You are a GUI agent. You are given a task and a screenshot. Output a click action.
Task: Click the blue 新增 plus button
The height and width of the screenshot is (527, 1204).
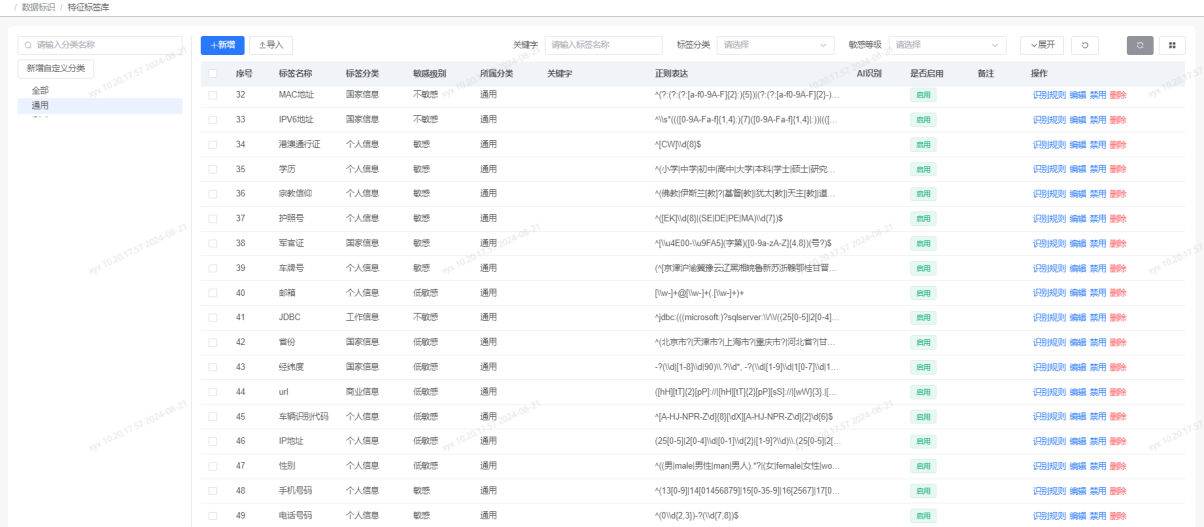222,45
